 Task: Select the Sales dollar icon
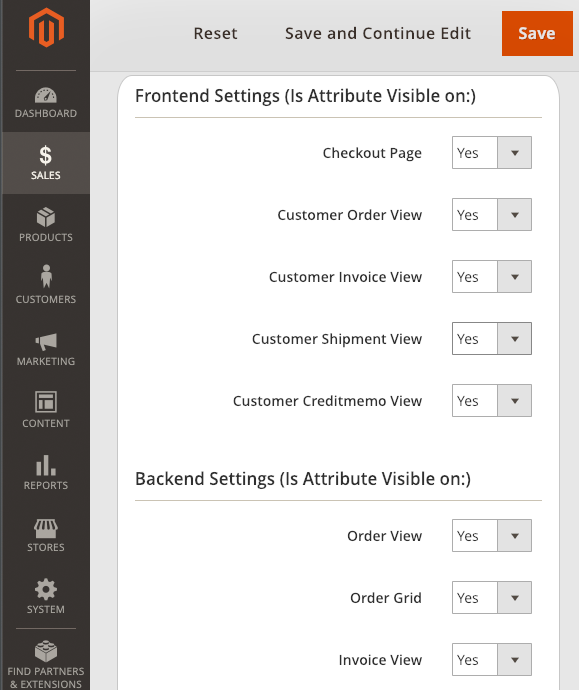point(46,155)
